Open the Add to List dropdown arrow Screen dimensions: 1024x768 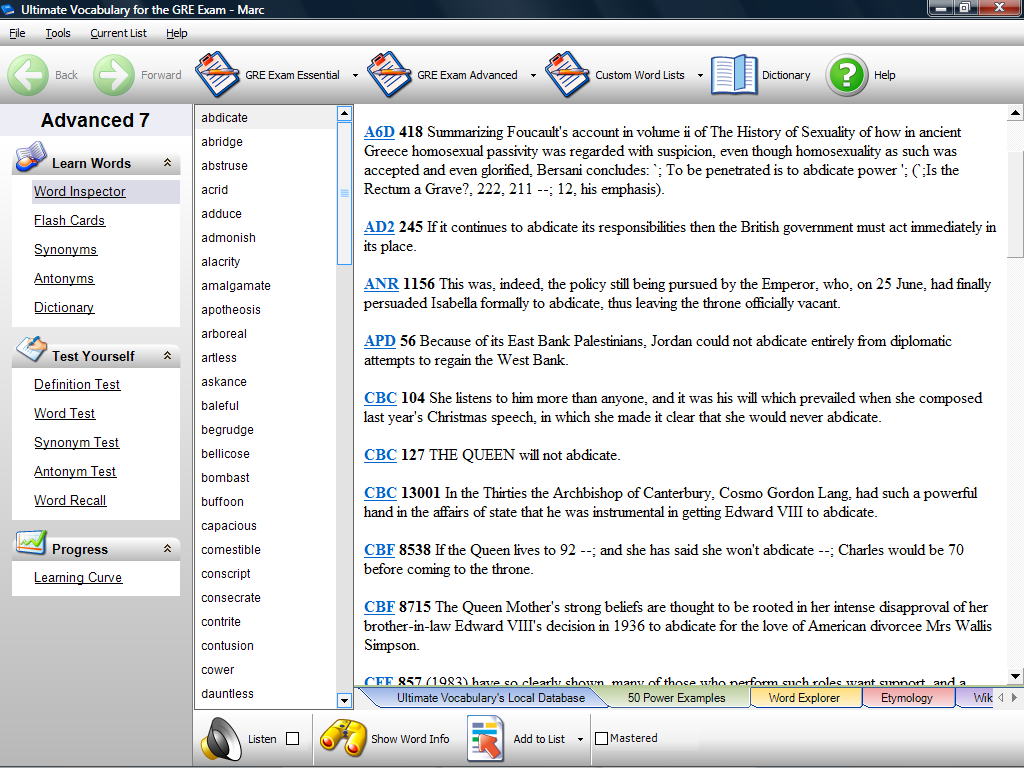coord(580,739)
